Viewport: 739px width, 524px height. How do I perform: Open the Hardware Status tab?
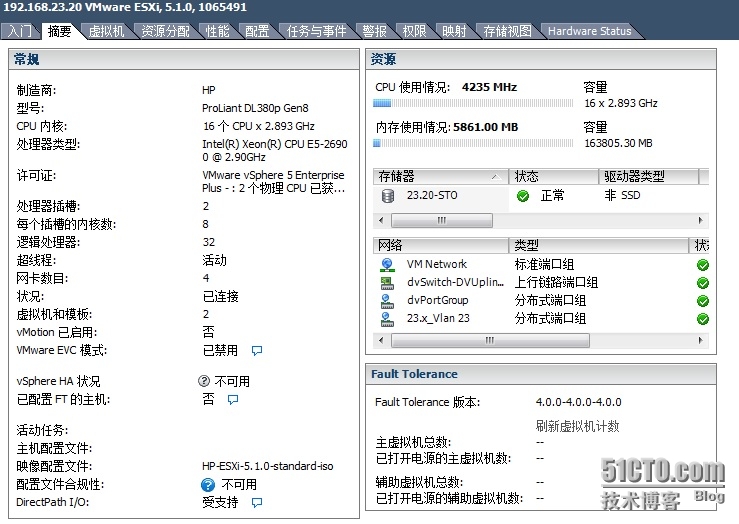pyautogui.click(x=589, y=31)
